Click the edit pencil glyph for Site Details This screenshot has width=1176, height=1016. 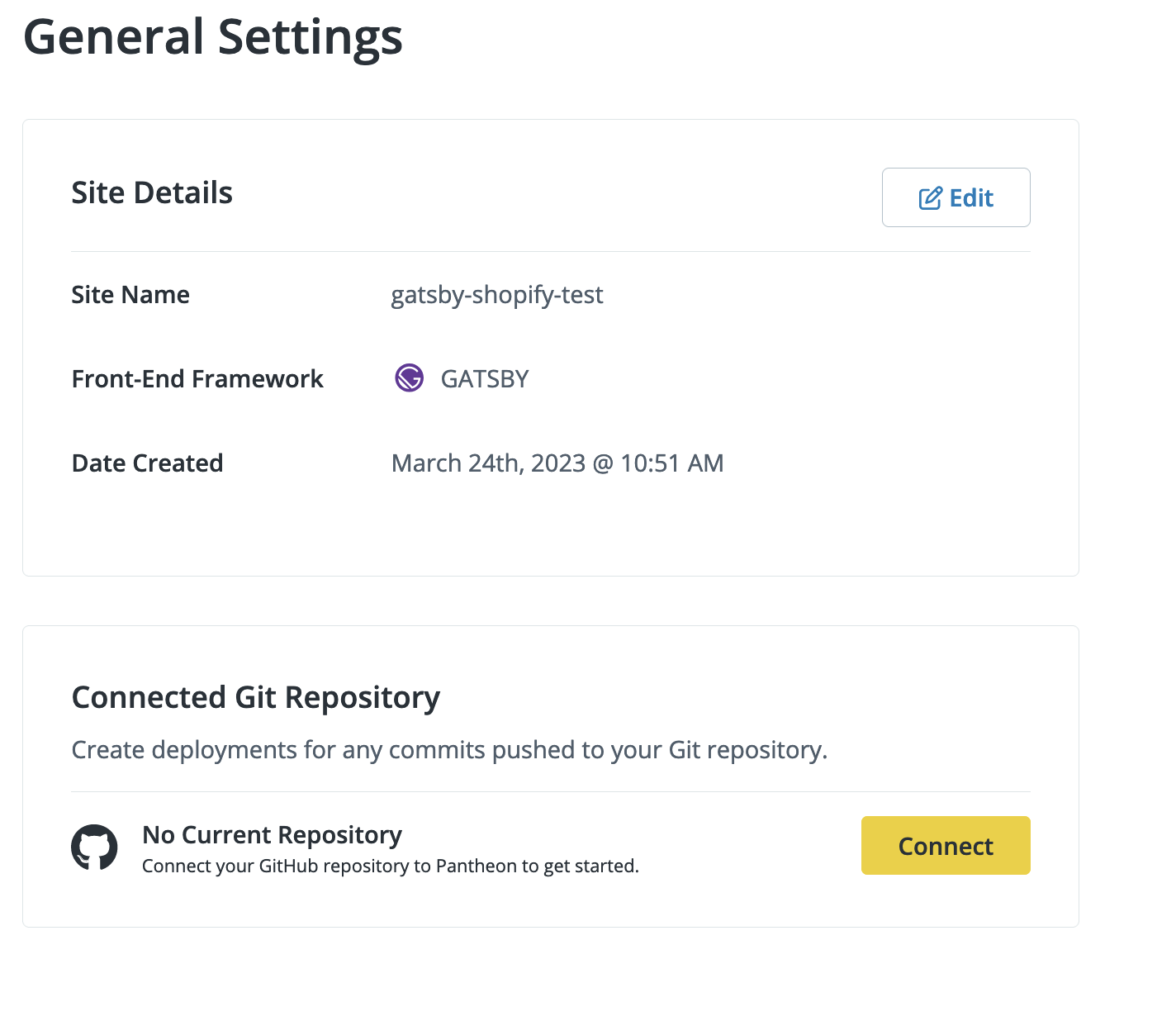click(932, 197)
